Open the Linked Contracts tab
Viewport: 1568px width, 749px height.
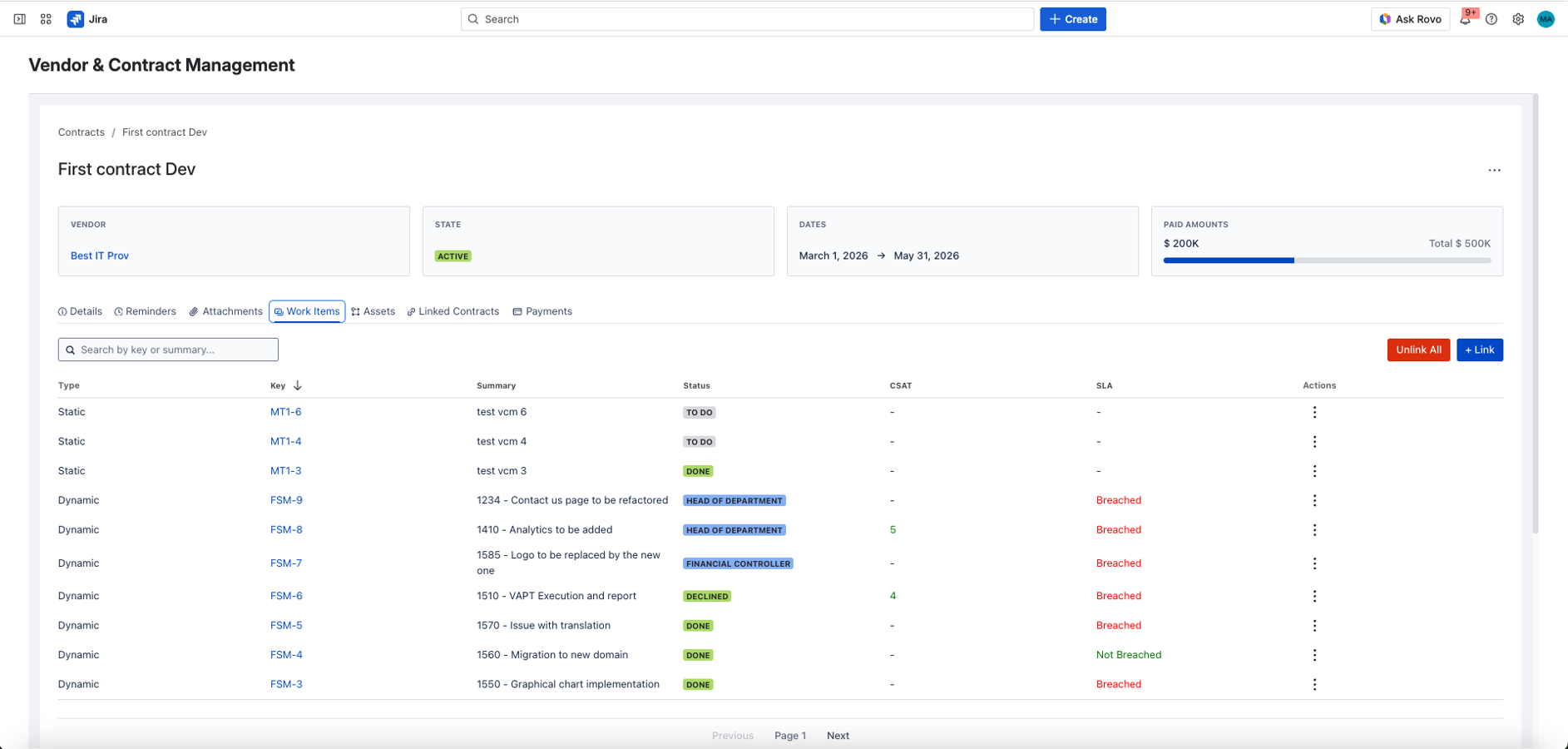[x=453, y=310]
